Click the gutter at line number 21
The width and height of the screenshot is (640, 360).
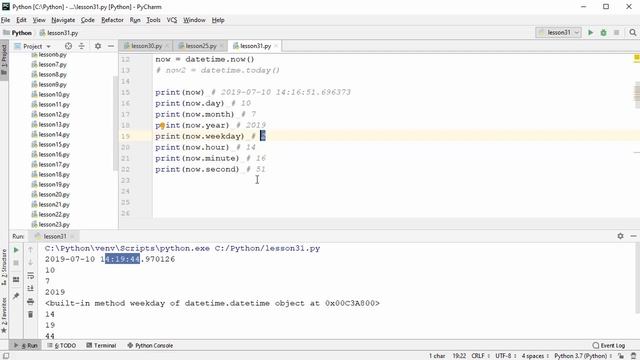[x=125, y=158]
